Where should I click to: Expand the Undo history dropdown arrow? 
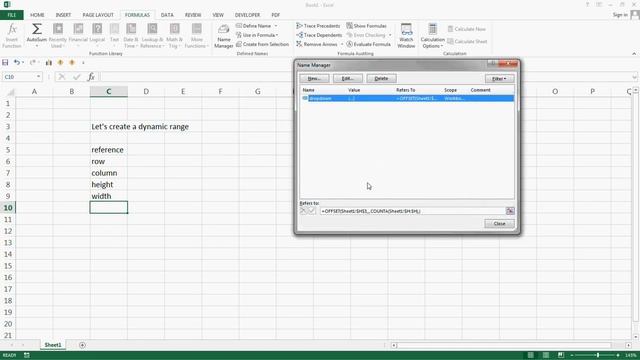coord(23,62)
